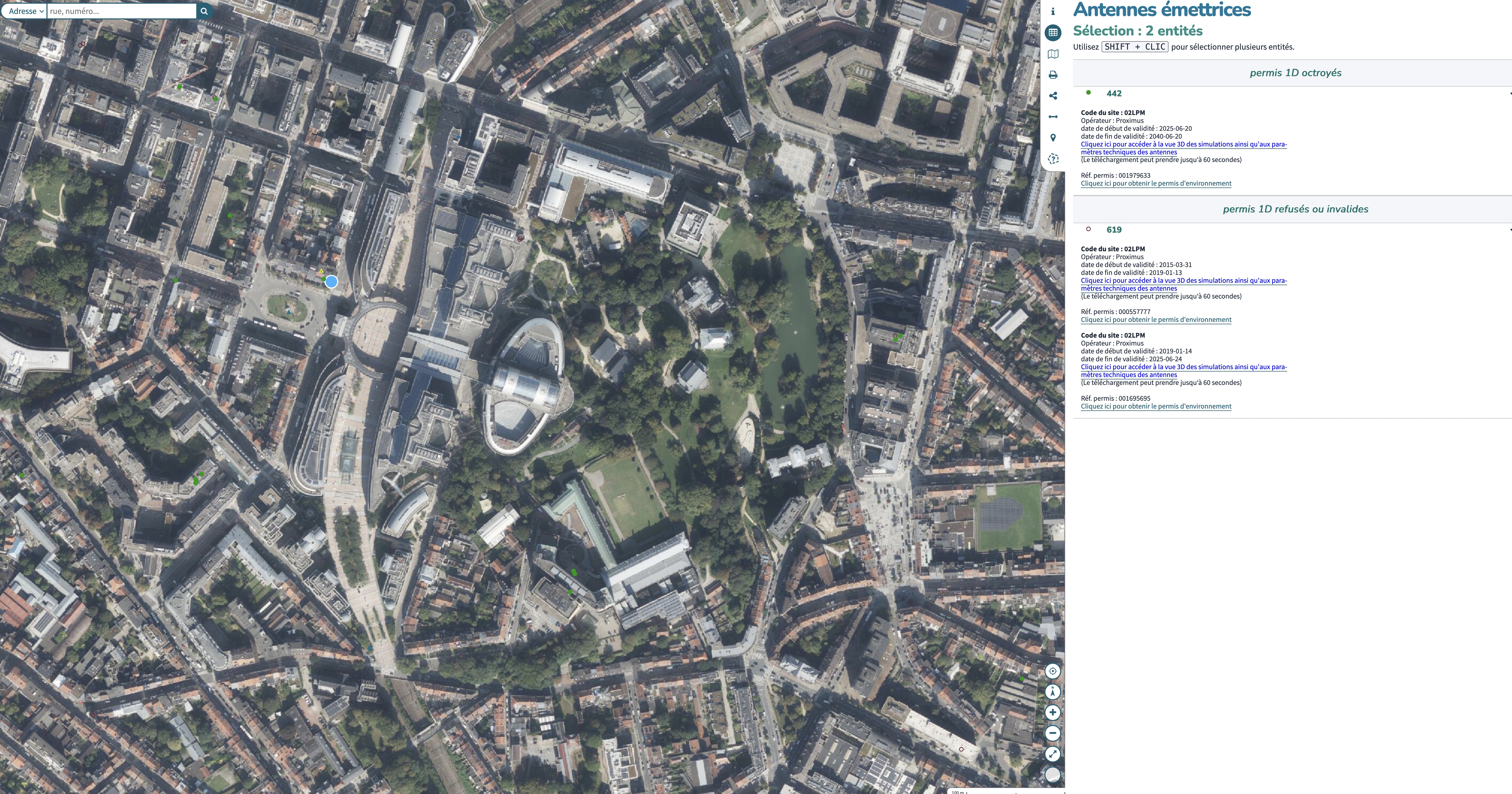
Task: Click the share map icon
Action: point(1053,96)
